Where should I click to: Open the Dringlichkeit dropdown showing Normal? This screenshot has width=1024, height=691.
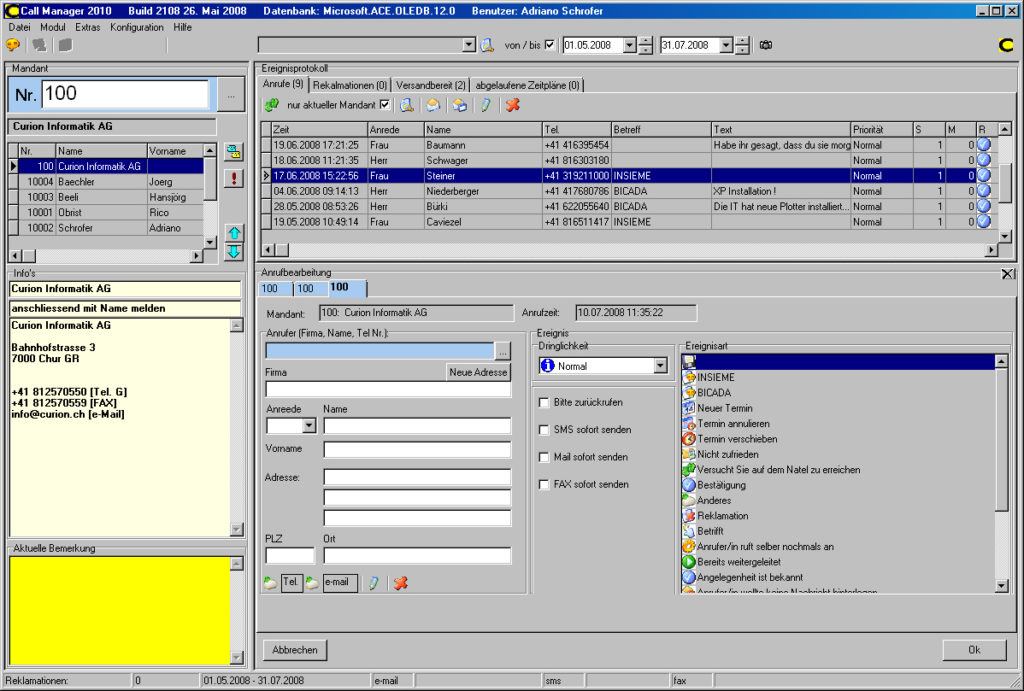pyautogui.click(x=659, y=365)
